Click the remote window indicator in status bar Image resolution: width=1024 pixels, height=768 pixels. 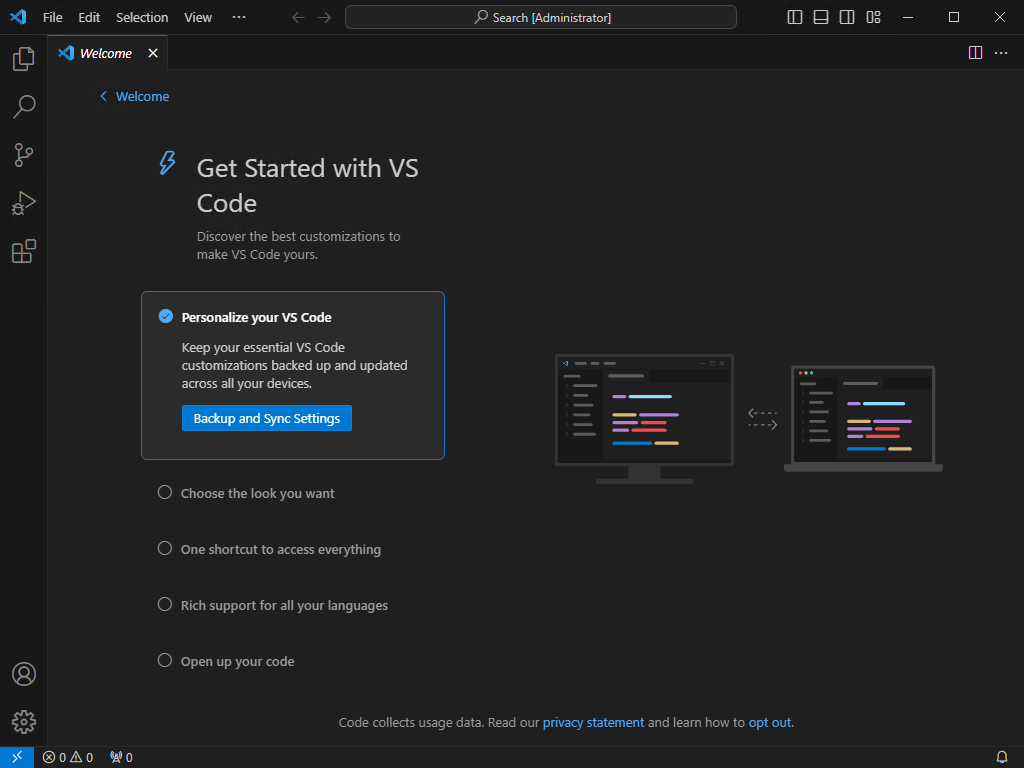pyautogui.click(x=17, y=757)
